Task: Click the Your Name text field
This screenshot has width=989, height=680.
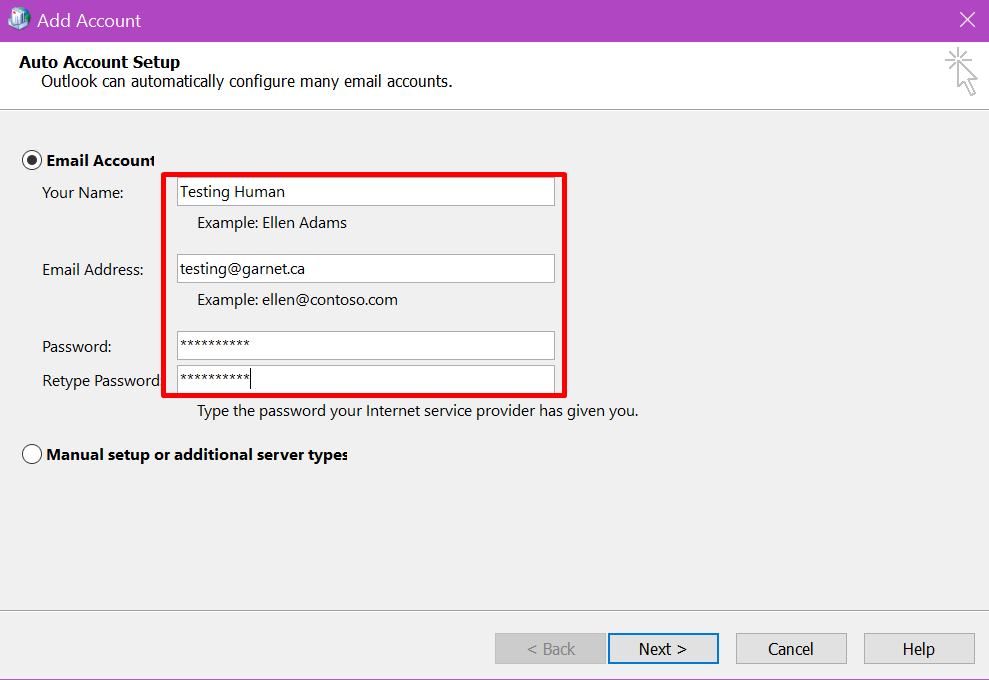Action: (365, 192)
